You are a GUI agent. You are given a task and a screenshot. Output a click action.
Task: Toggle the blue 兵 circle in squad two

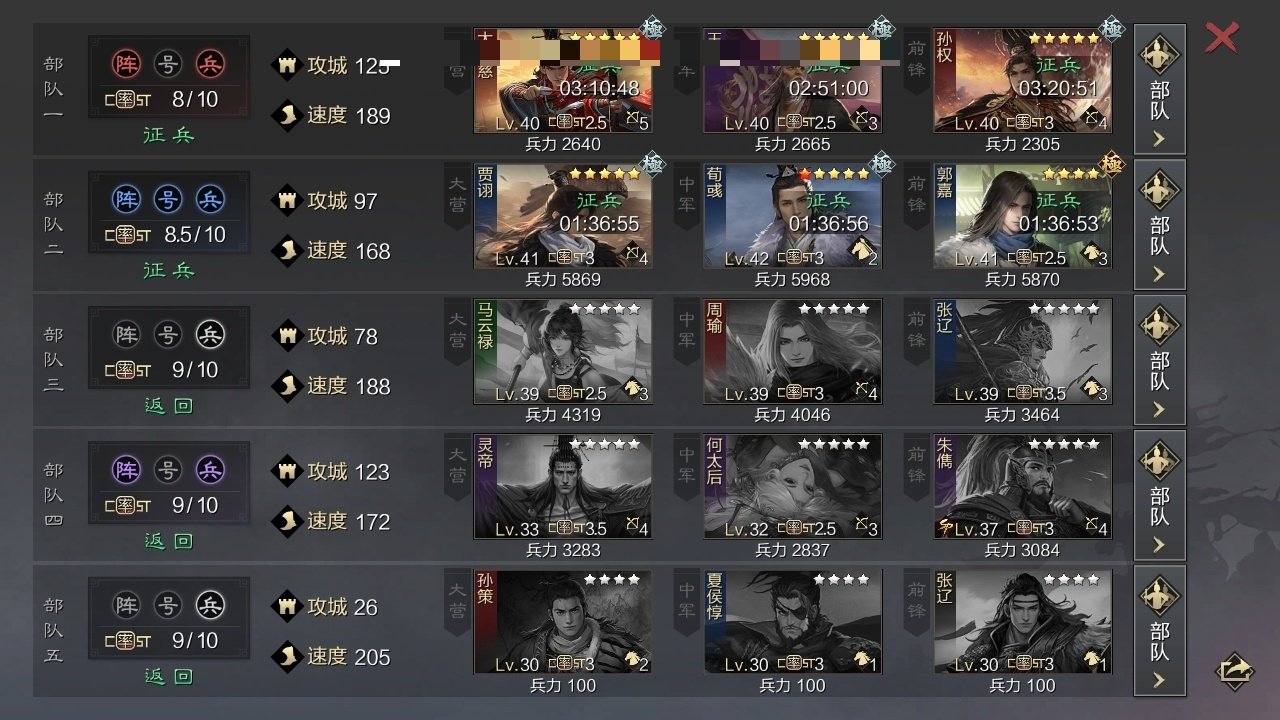(210, 199)
